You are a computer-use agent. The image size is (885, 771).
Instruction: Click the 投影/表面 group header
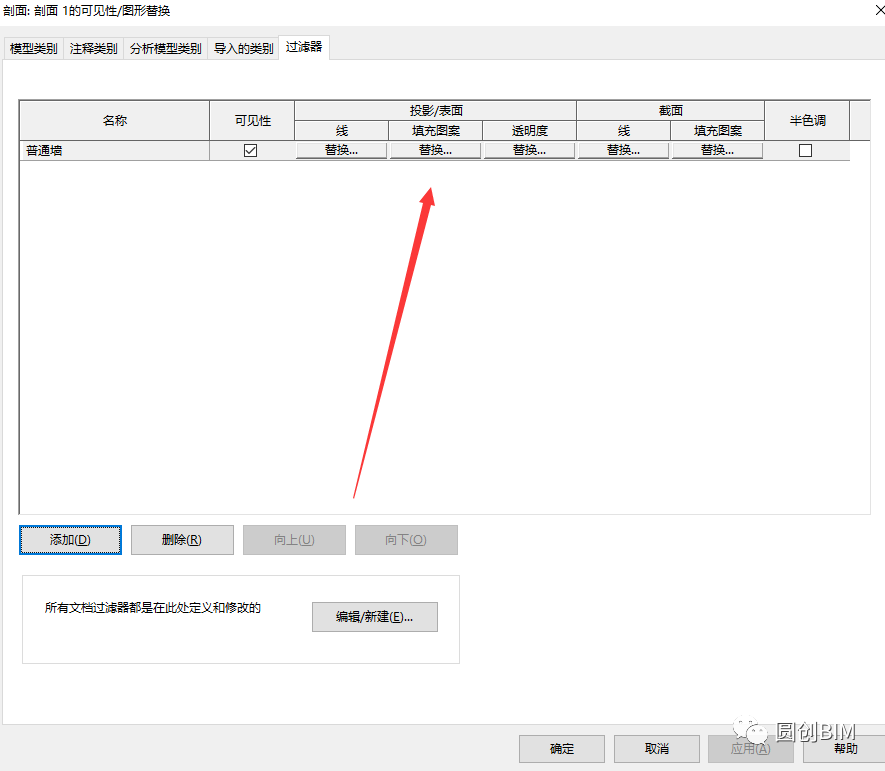[435, 111]
